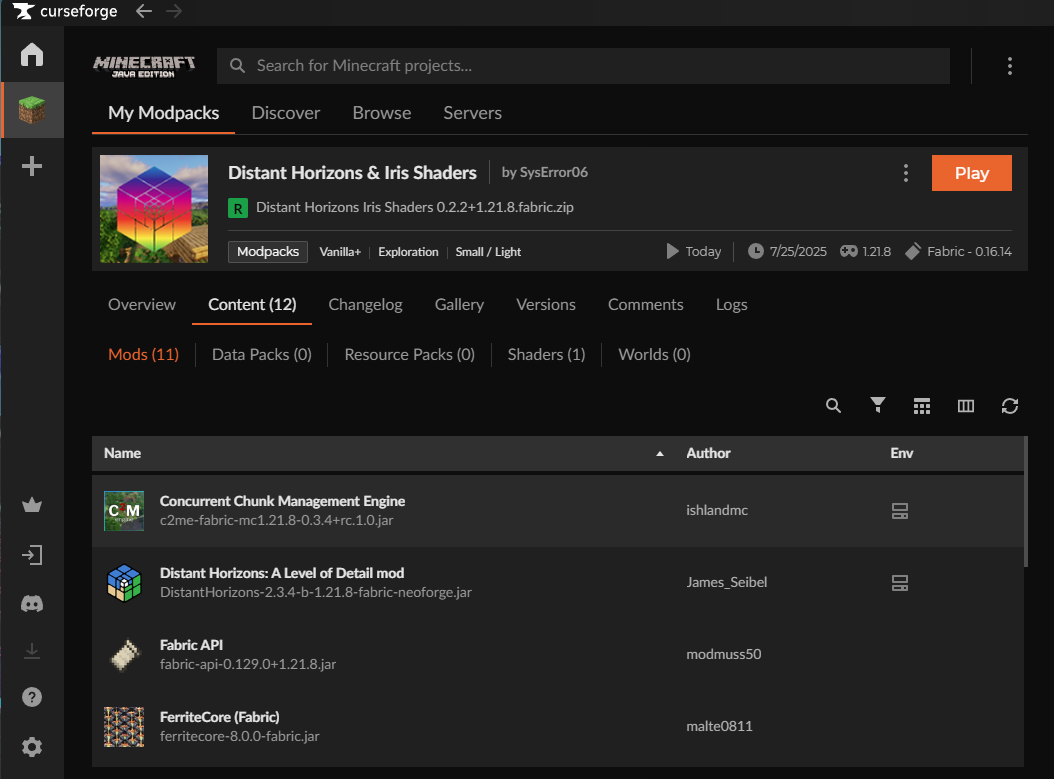Click the Small / Light tag
Viewport: 1054px width, 779px height.
[488, 252]
